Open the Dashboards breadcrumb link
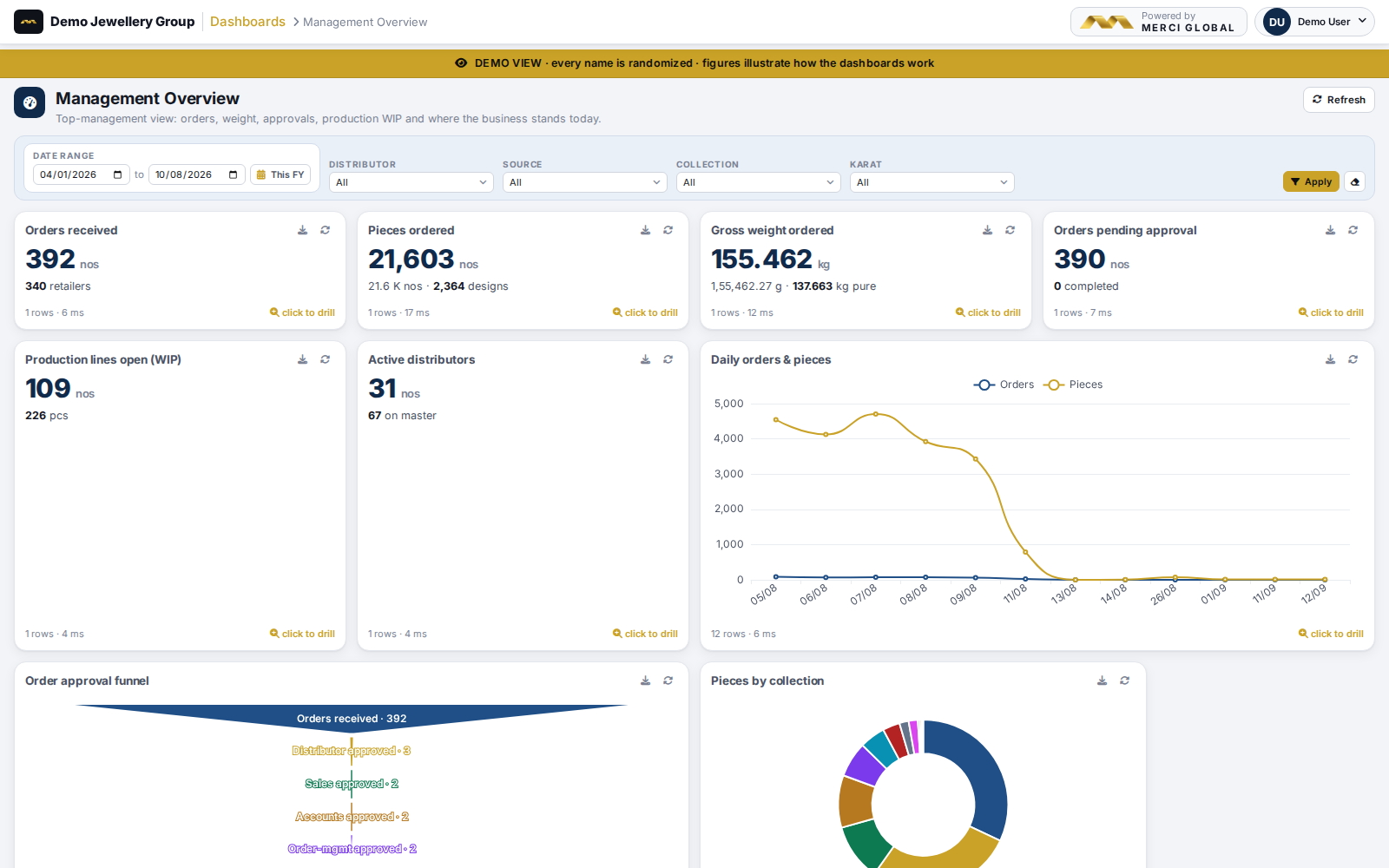Viewport: 1389px width, 868px height. pos(247,22)
